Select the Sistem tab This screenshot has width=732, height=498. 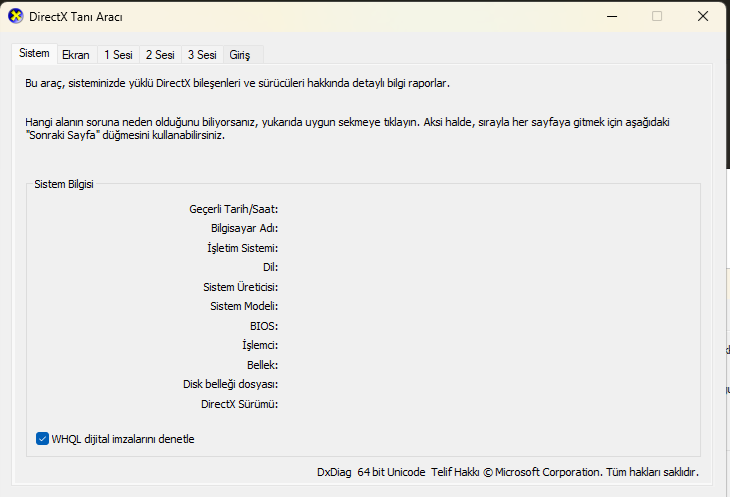(x=34, y=53)
